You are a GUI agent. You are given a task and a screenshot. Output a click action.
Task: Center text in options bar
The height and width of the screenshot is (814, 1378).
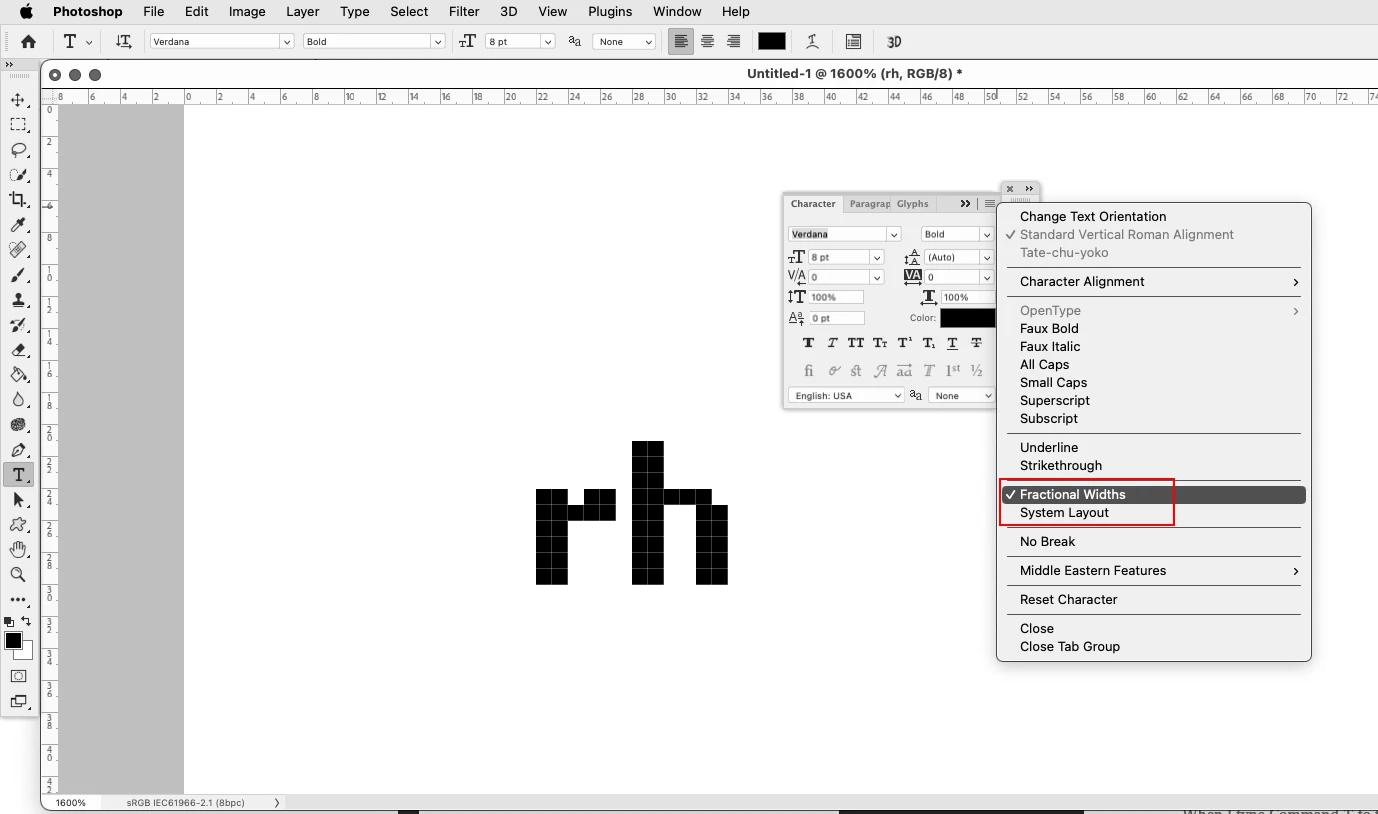tap(707, 41)
